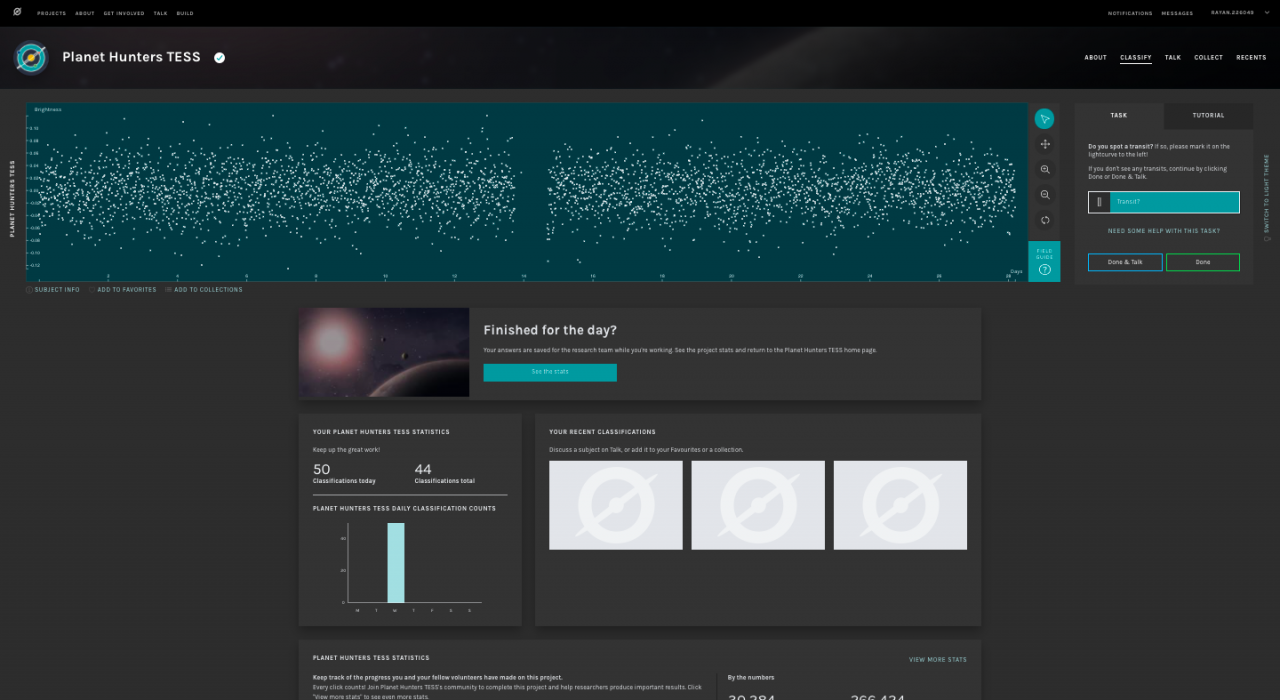Screen dimensions: 1280x700
Task: Go to project Talk page
Action: coord(1173,58)
